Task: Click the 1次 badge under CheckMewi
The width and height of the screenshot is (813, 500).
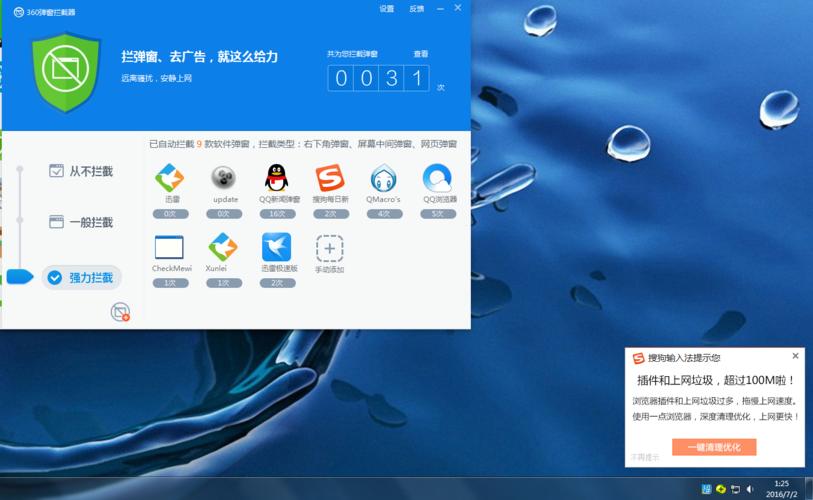Action: [x=171, y=283]
